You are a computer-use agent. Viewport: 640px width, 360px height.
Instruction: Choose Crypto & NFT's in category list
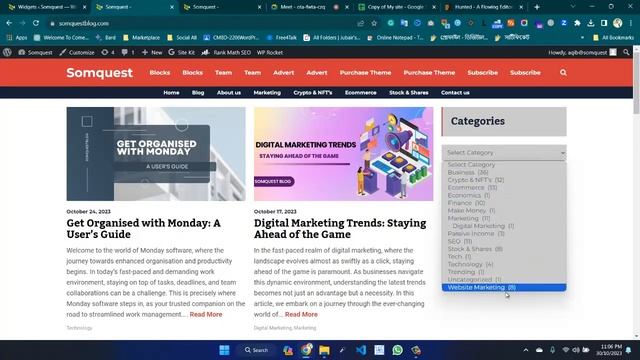pyautogui.click(x=504, y=180)
